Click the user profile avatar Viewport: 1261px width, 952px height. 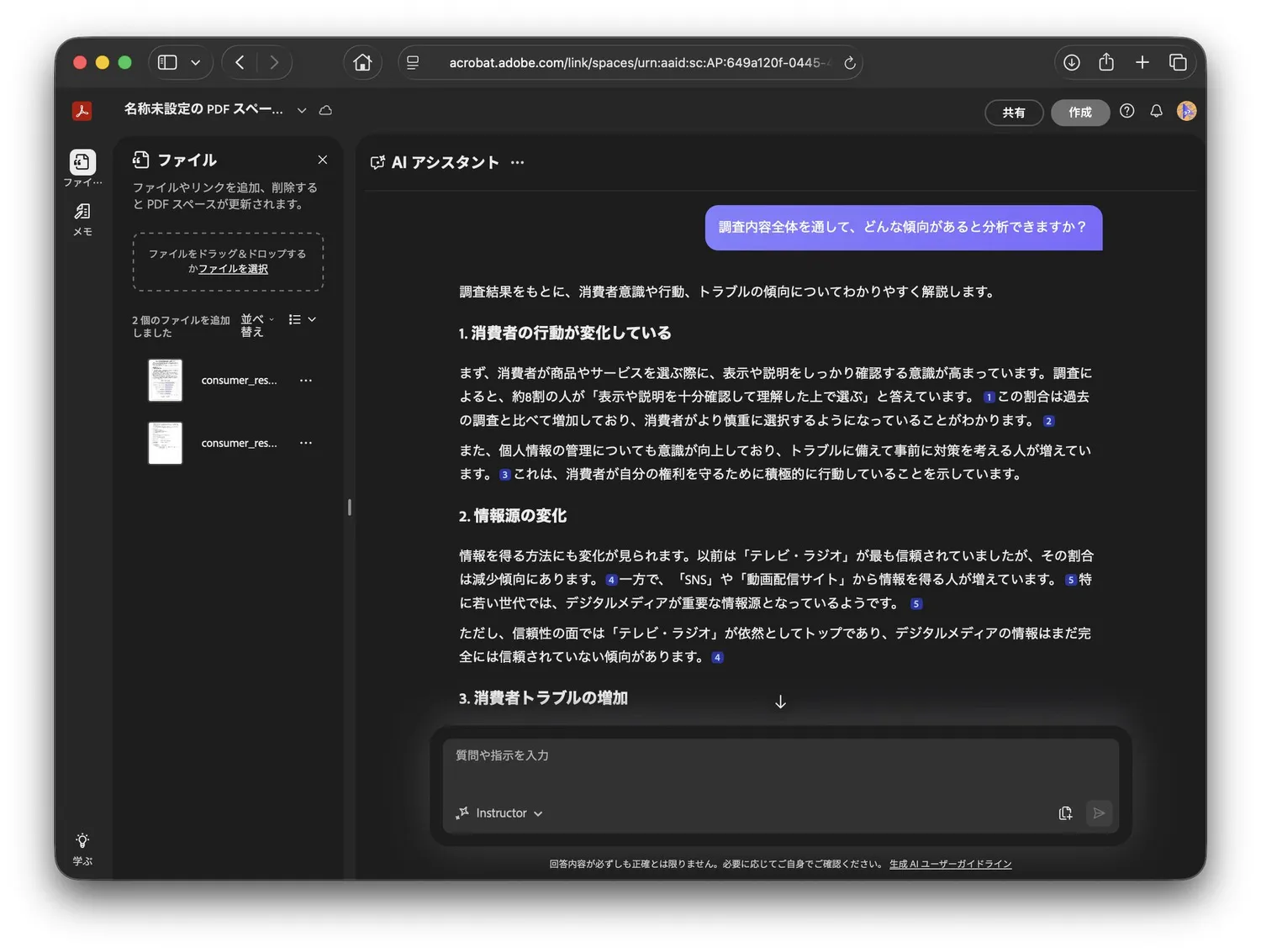1186,111
